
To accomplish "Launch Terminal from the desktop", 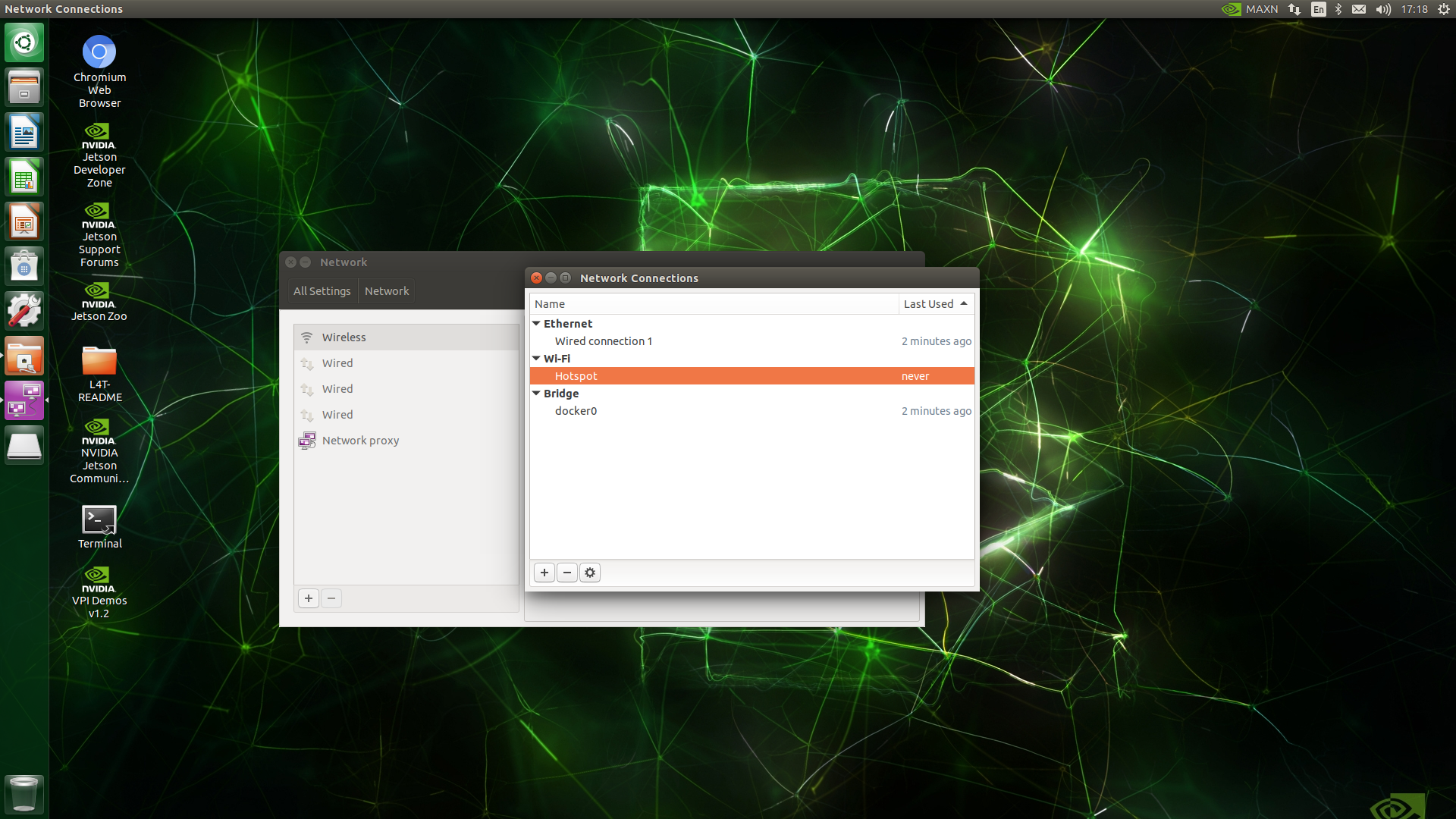I will point(99,527).
